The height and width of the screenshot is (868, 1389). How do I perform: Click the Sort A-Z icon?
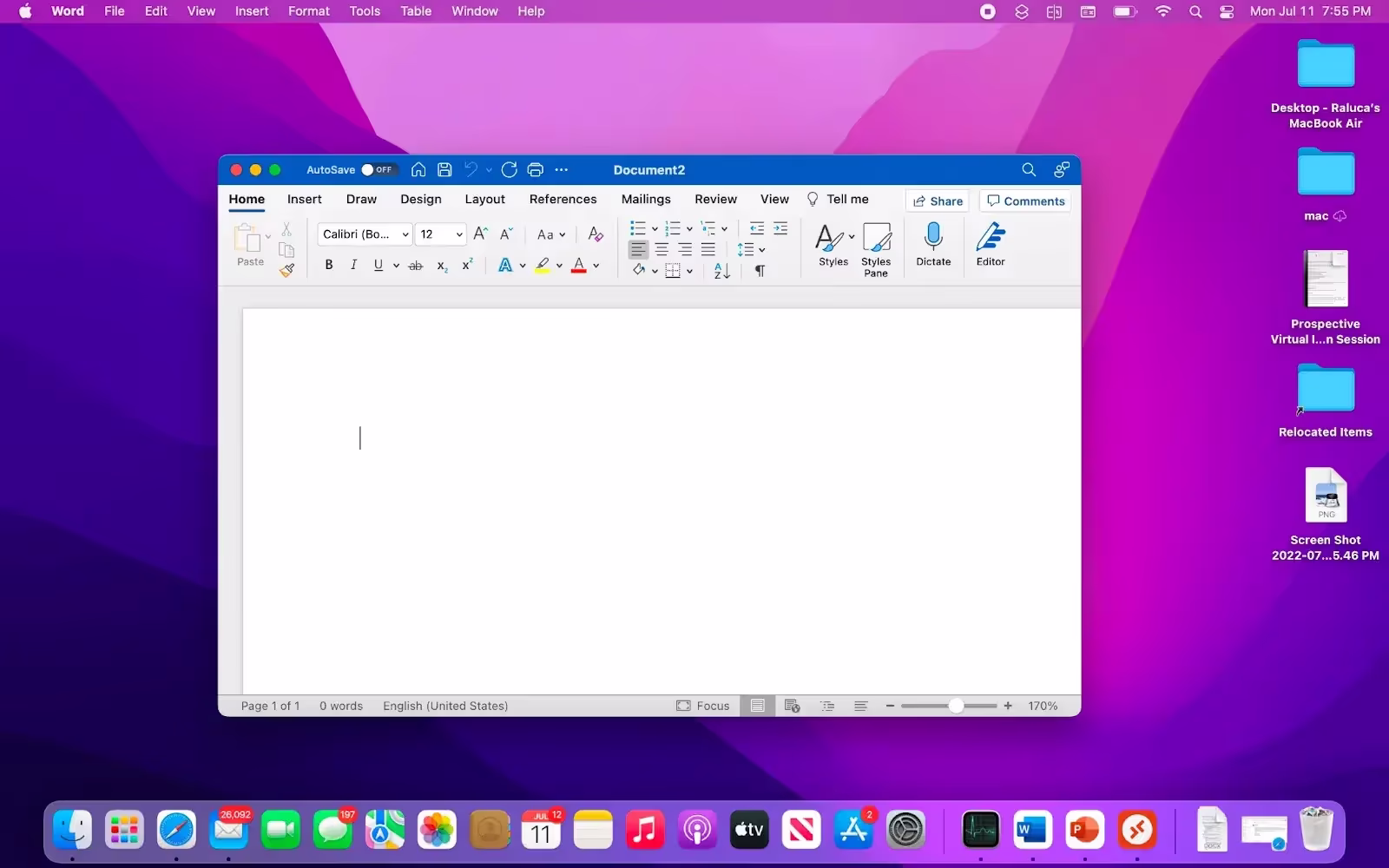coord(721,271)
